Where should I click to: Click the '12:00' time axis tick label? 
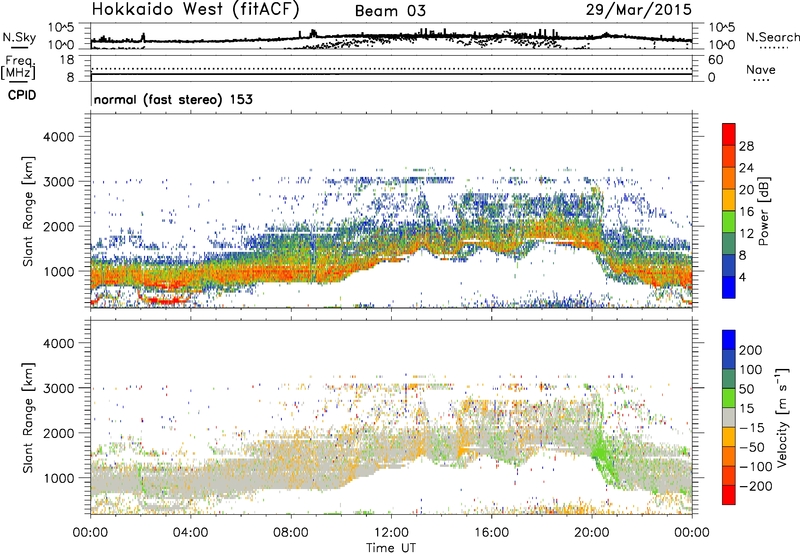coord(391,533)
